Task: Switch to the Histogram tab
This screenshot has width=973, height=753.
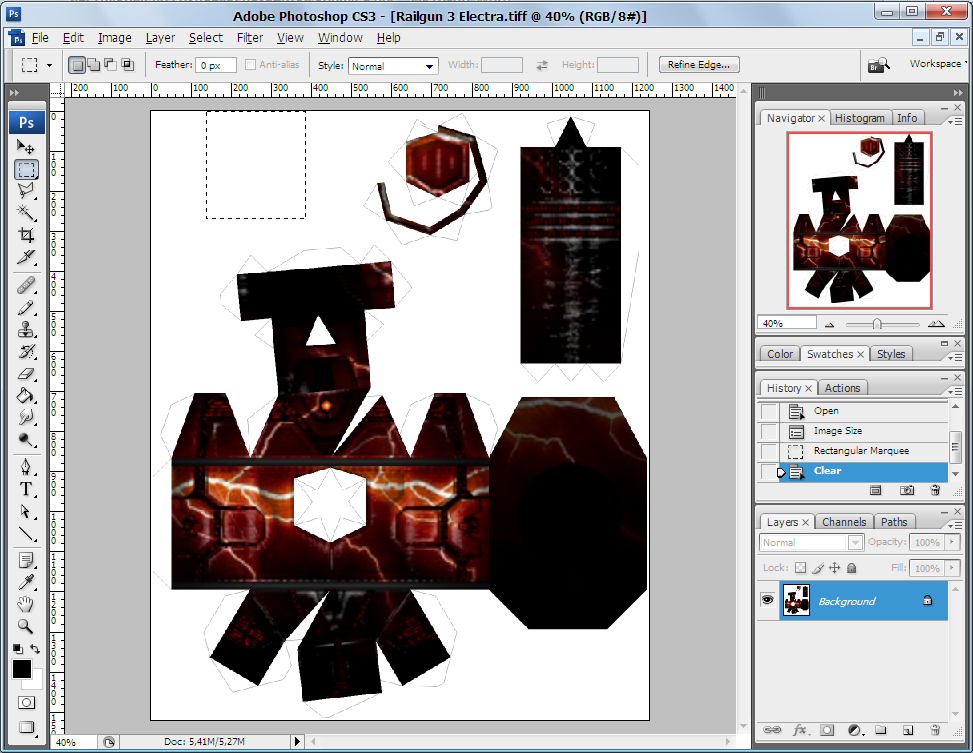Action: coord(860,118)
